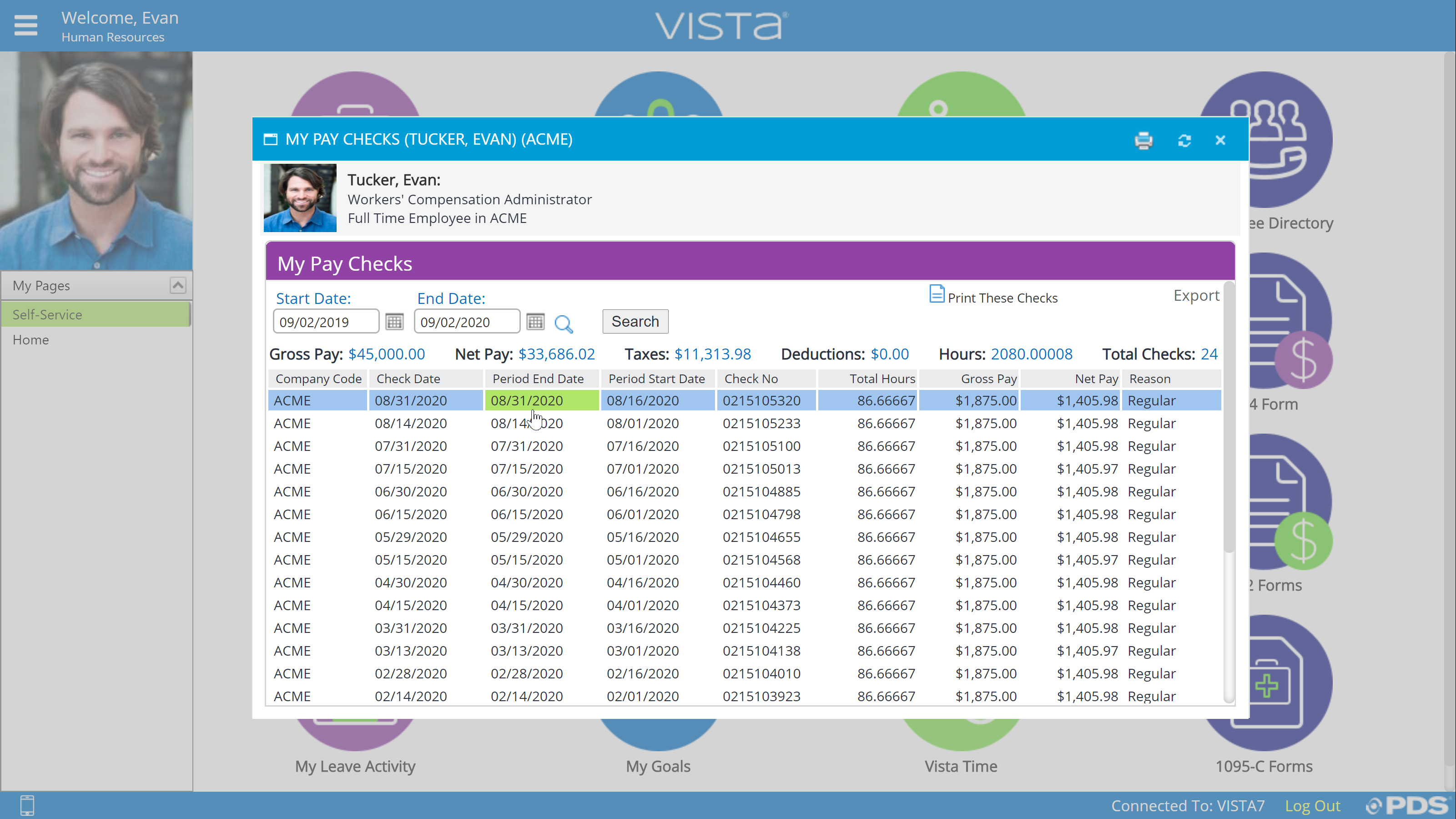Click the mobile device icon in status bar
1456x819 pixels.
click(x=26, y=805)
